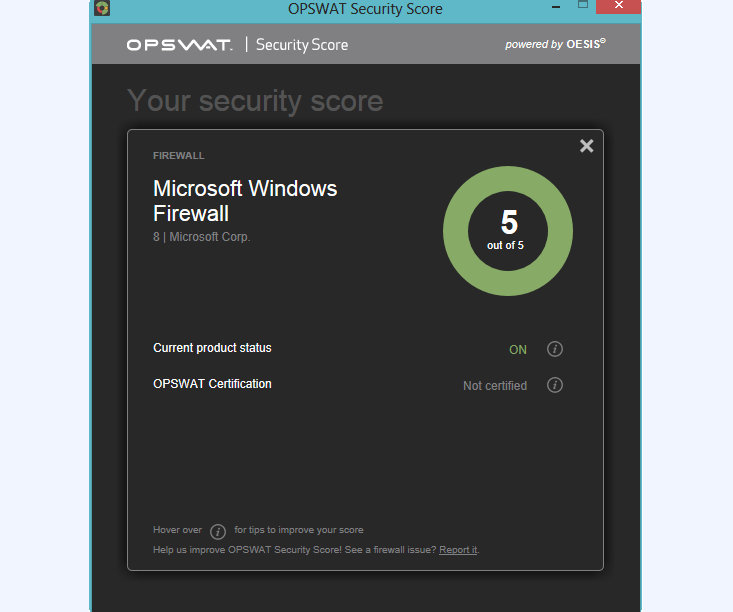Click the '8 | Microsoft Corp.' vendor text
Image resolution: width=733 pixels, height=612 pixels.
tap(201, 237)
